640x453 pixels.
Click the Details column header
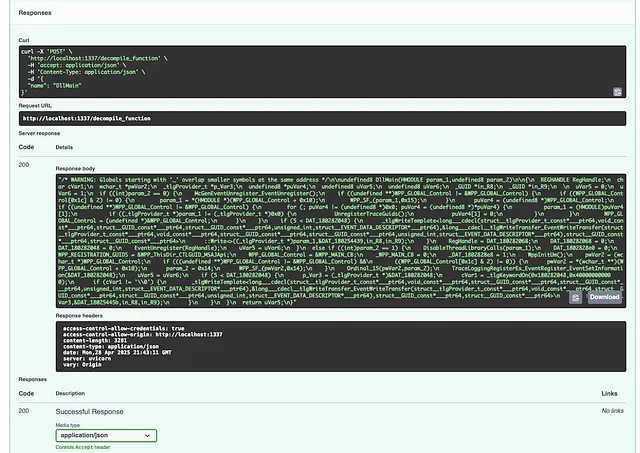(x=64, y=147)
